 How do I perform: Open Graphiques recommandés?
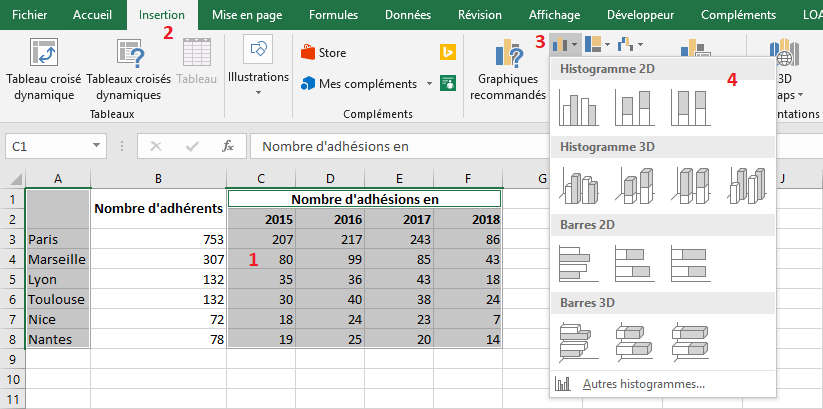pyautogui.click(x=507, y=69)
